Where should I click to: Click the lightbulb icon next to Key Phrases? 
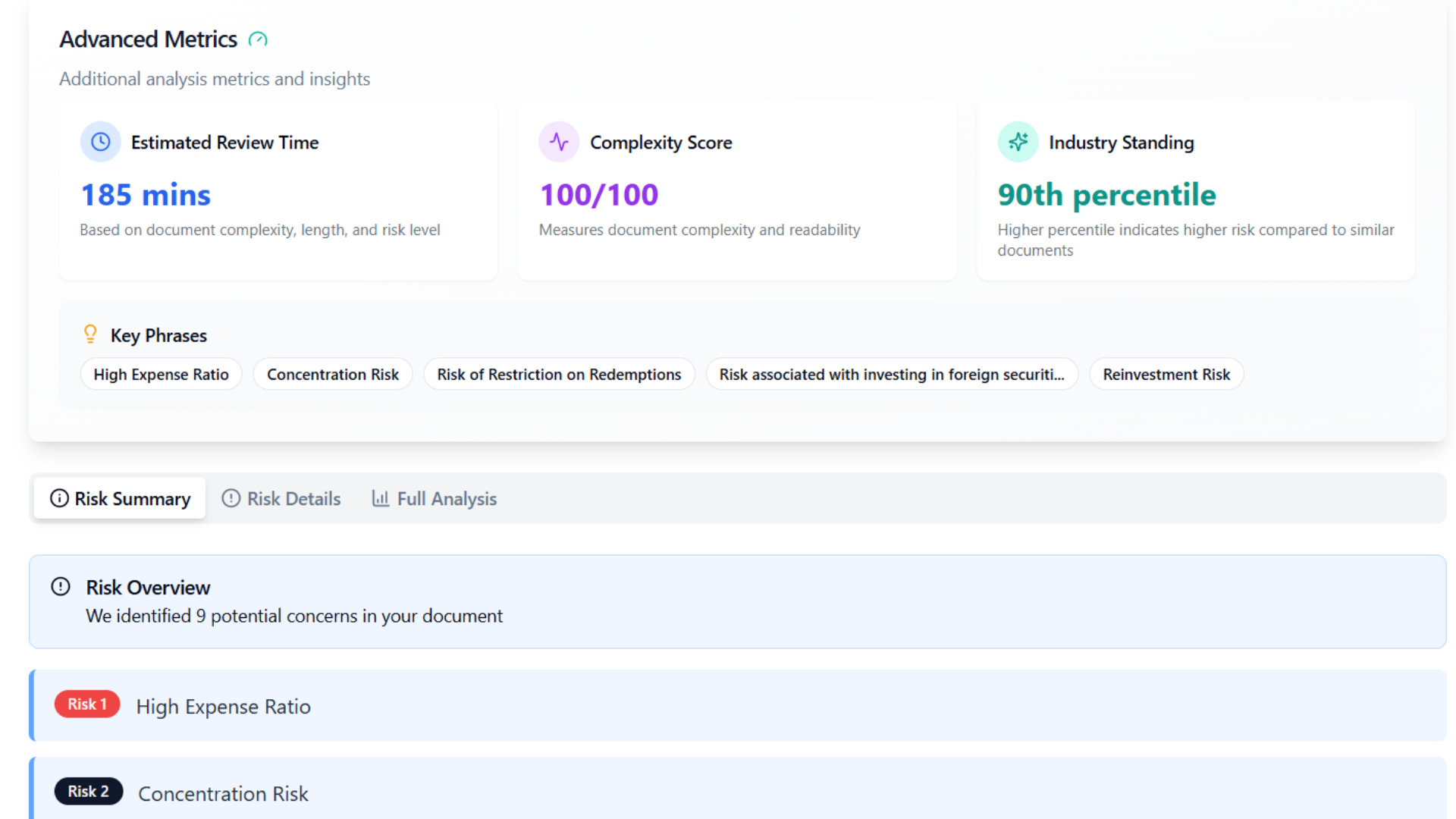pos(90,334)
